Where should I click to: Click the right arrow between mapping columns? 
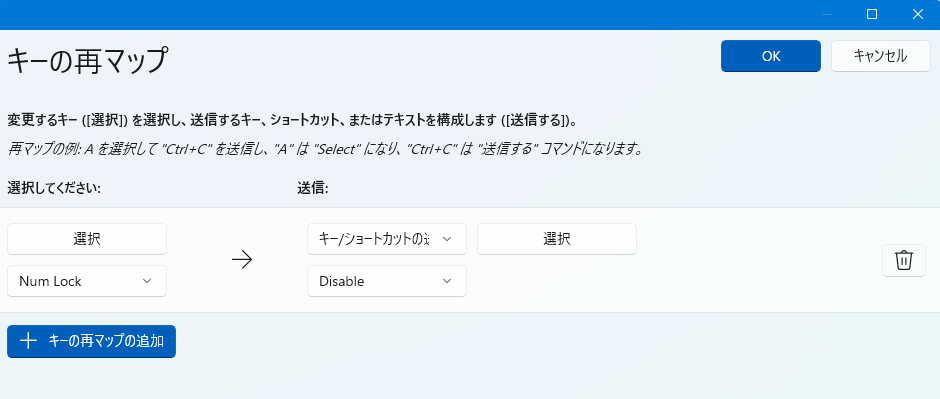tap(242, 260)
